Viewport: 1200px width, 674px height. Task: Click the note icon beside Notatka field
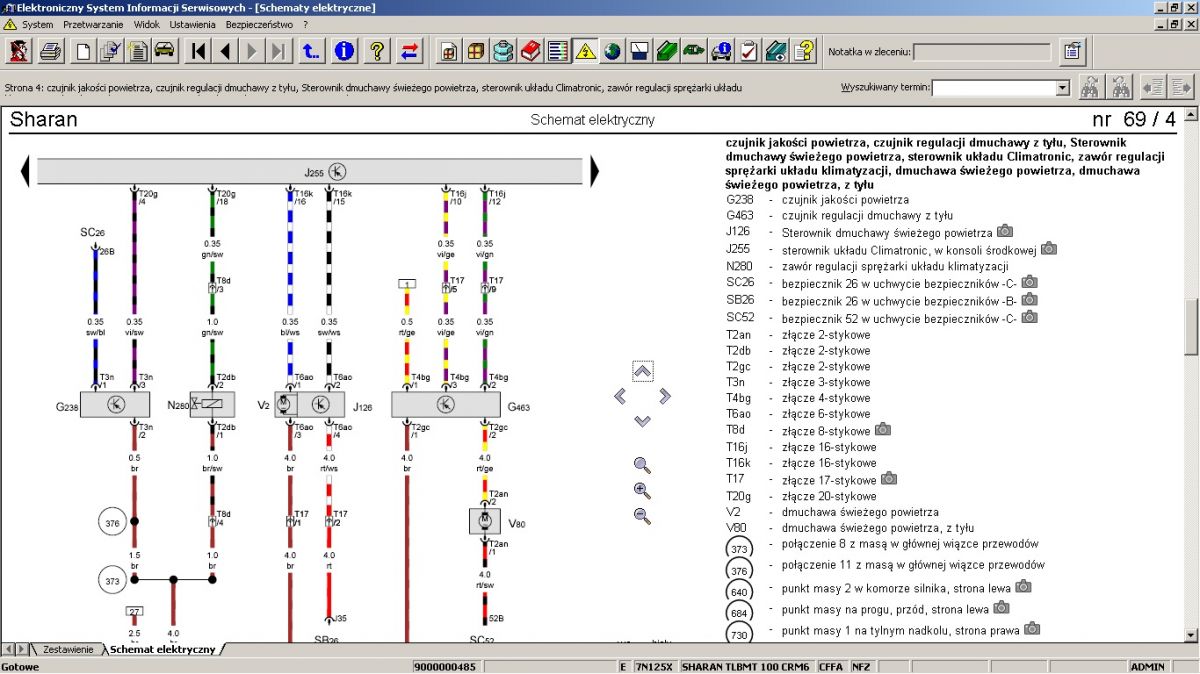click(1072, 50)
